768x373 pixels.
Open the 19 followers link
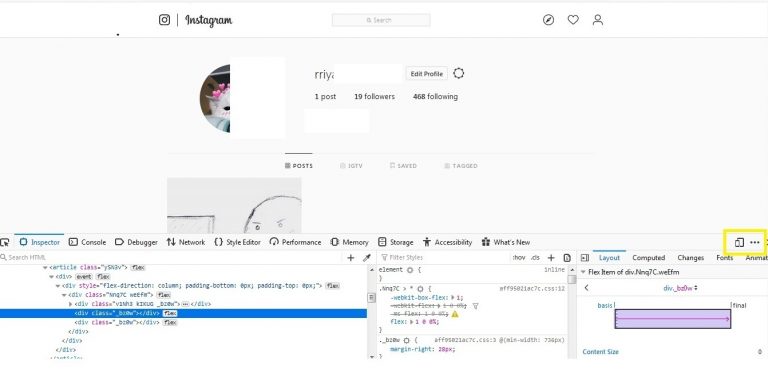(375, 97)
